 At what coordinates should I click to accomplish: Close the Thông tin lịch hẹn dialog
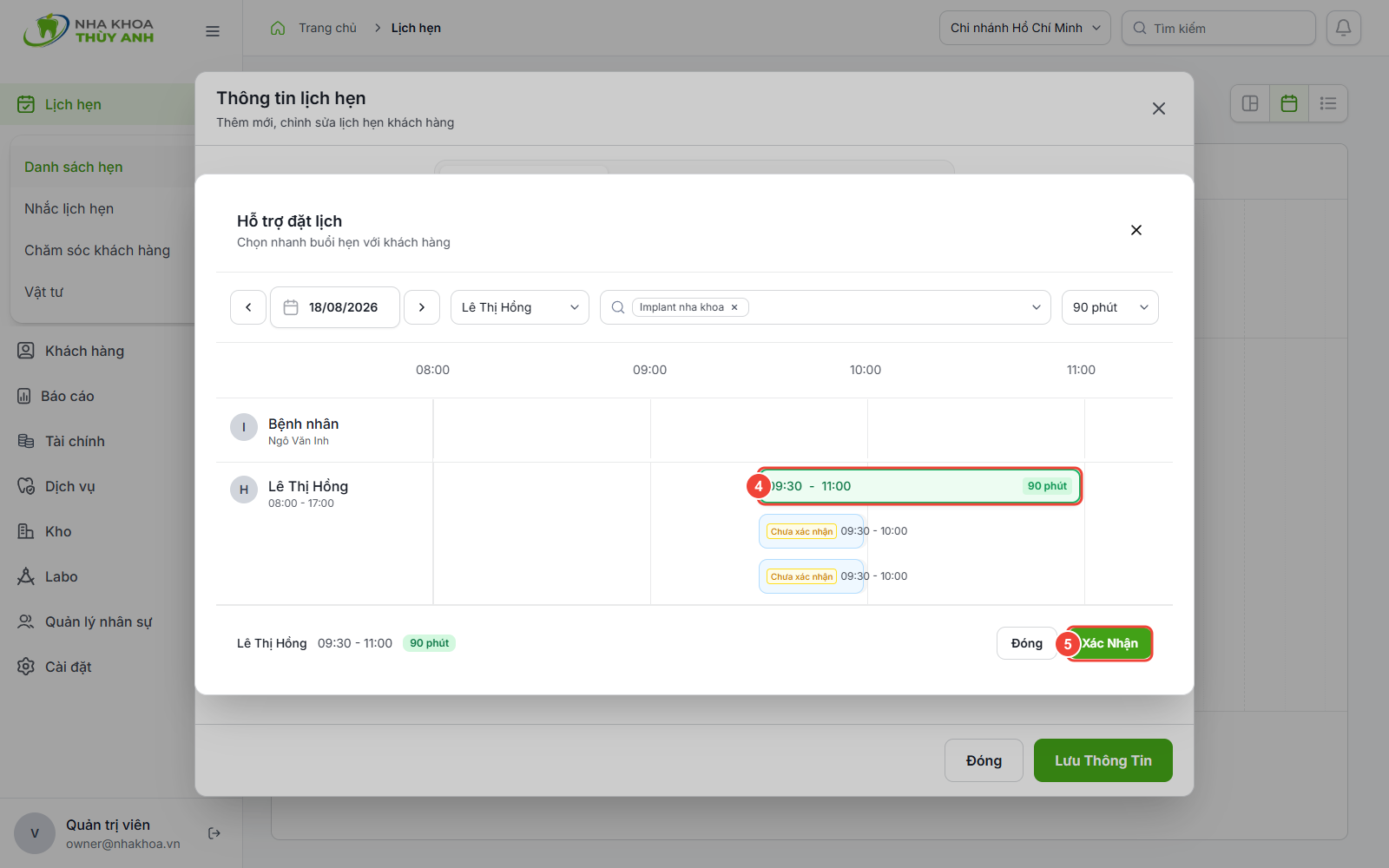coord(1159,108)
